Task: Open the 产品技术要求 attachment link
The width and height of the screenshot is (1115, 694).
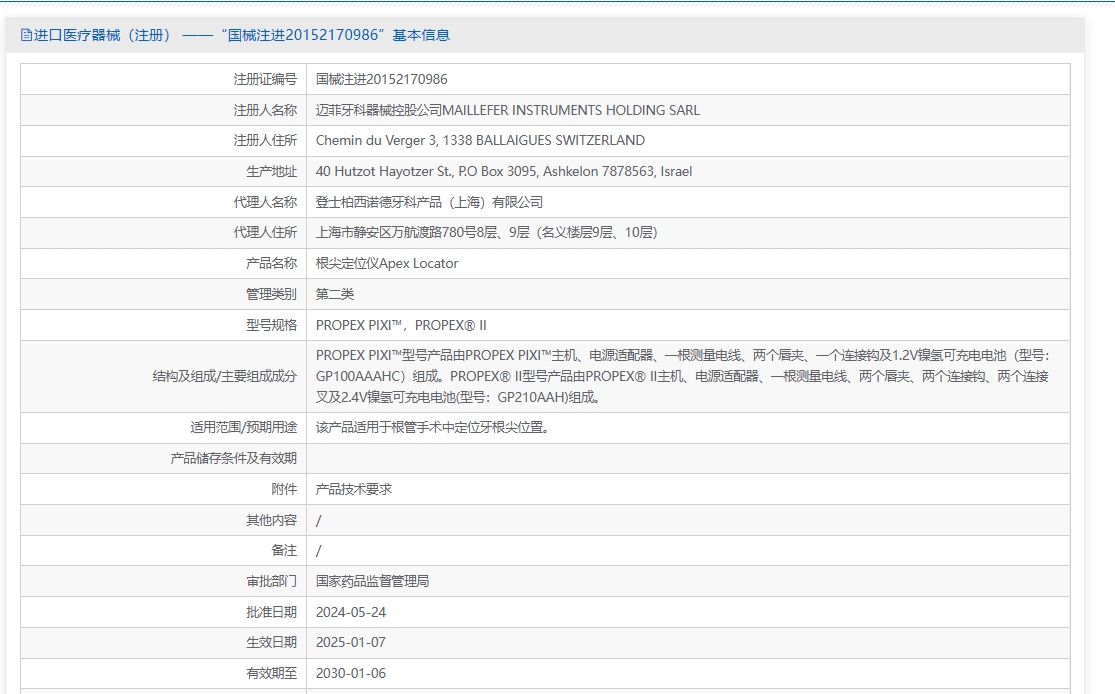Action: [353, 489]
